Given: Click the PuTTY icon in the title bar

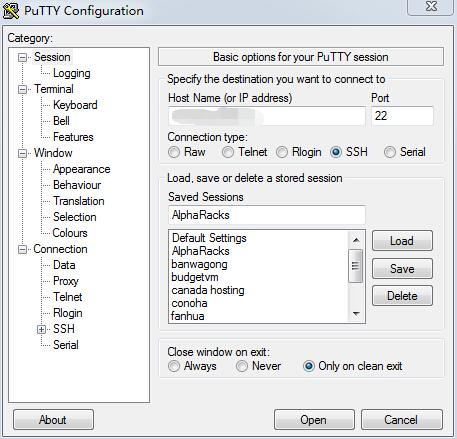Looking at the screenshot, I should [x=11, y=10].
